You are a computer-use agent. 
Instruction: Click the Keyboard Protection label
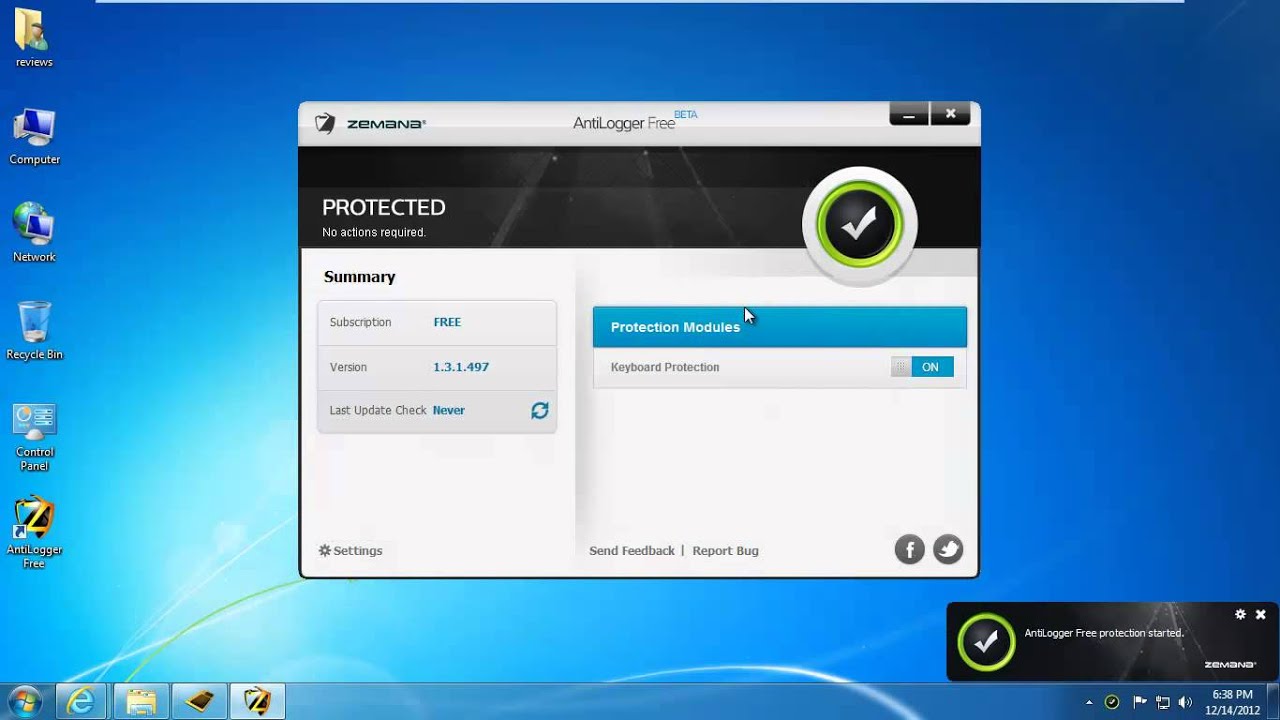665,367
